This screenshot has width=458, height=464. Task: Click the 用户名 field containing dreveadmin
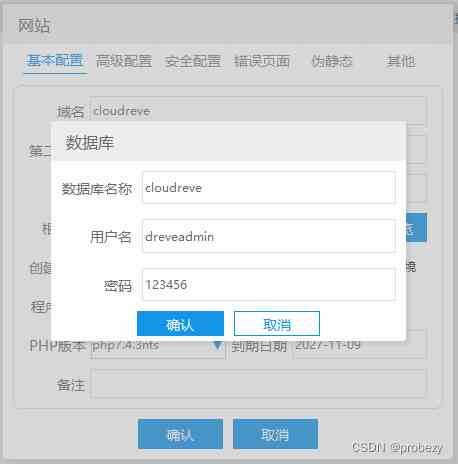[x=269, y=236]
